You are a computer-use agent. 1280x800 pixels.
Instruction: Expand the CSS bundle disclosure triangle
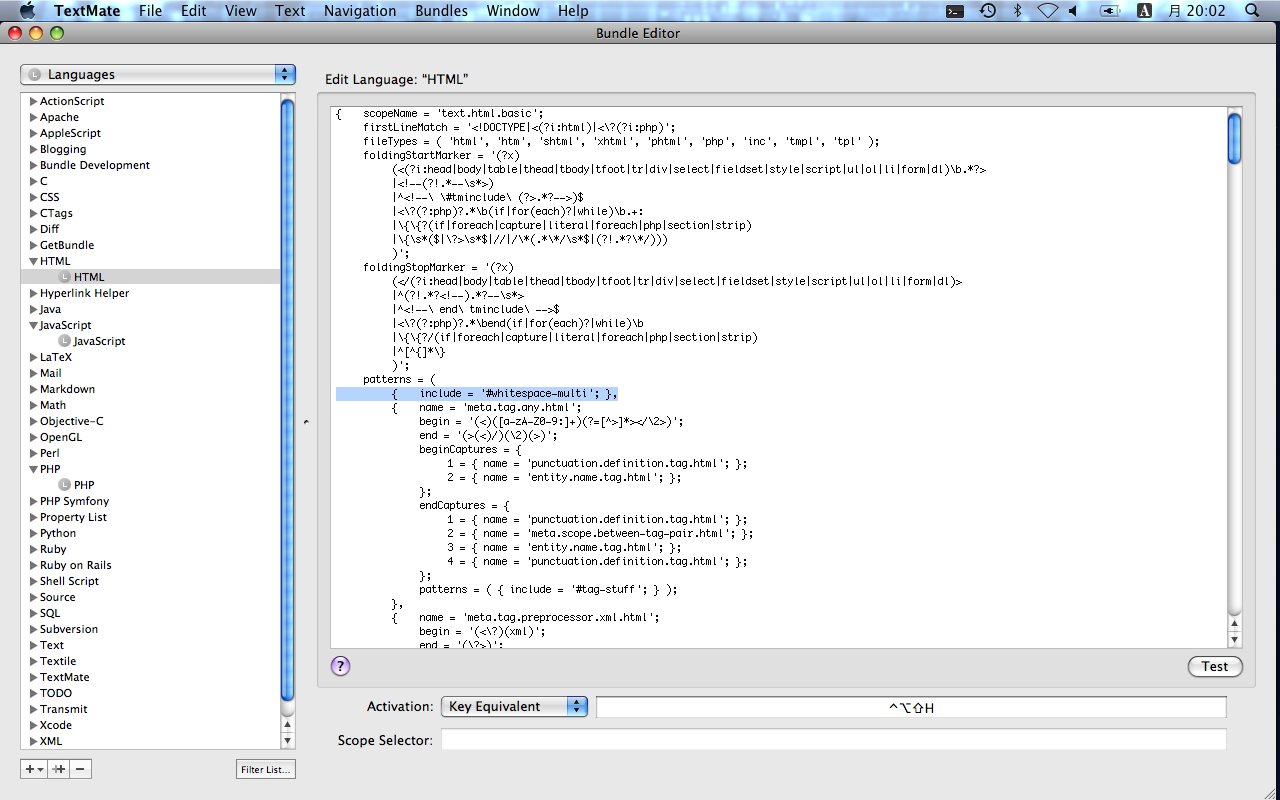point(34,197)
